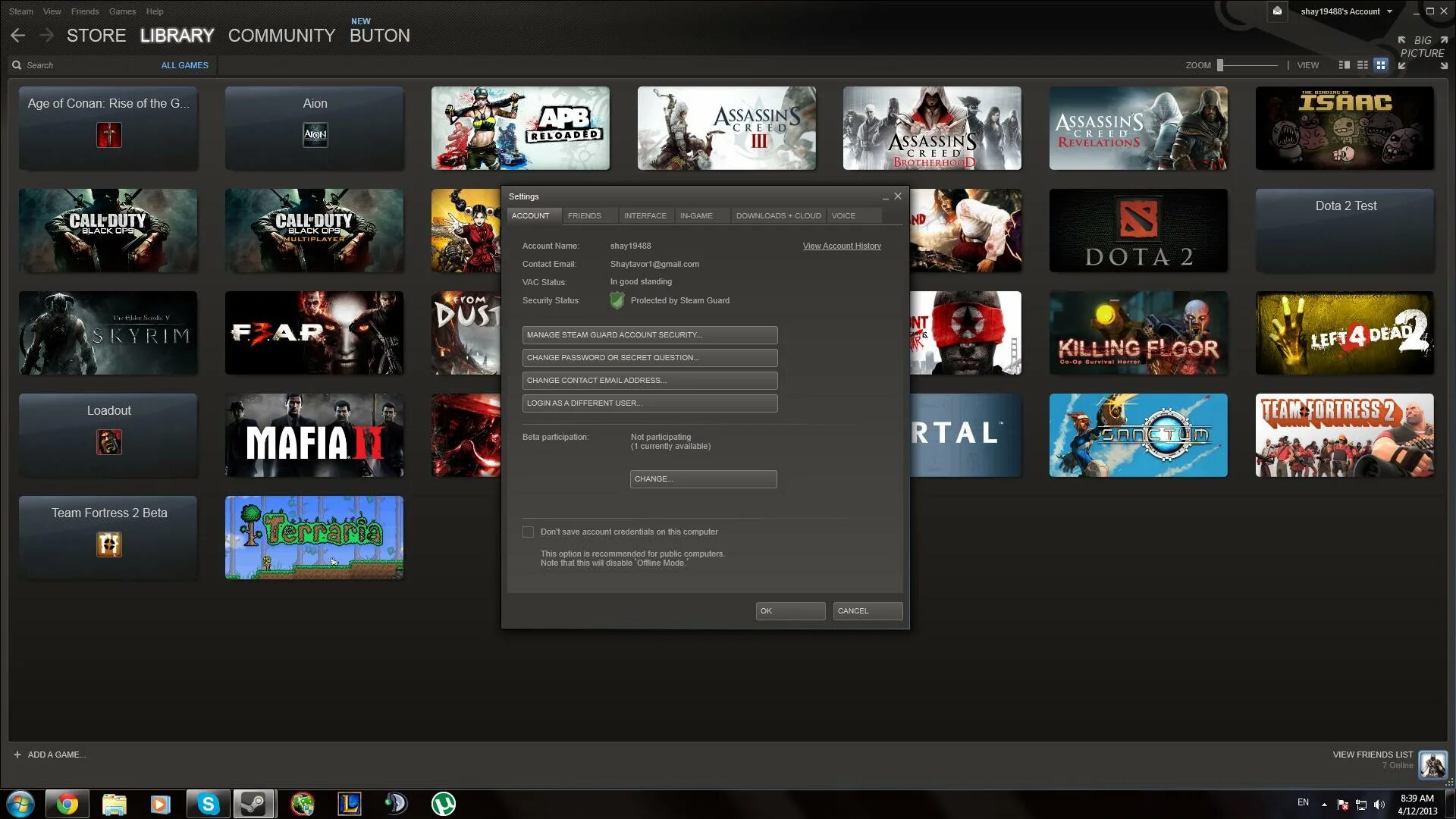Viewport: 1456px width, 819px height.
Task: Go back with the left navigation arrow
Action: pos(18,36)
